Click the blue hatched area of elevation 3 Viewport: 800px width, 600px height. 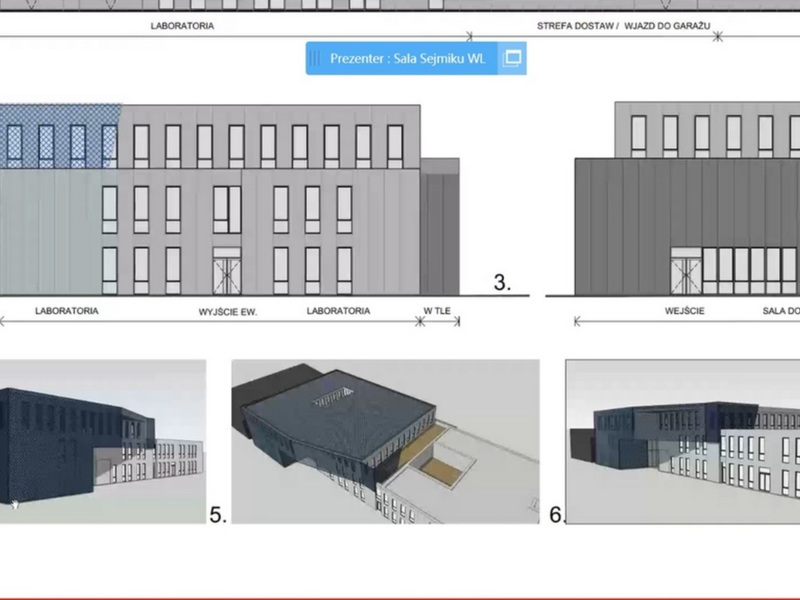click(x=60, y=136)
